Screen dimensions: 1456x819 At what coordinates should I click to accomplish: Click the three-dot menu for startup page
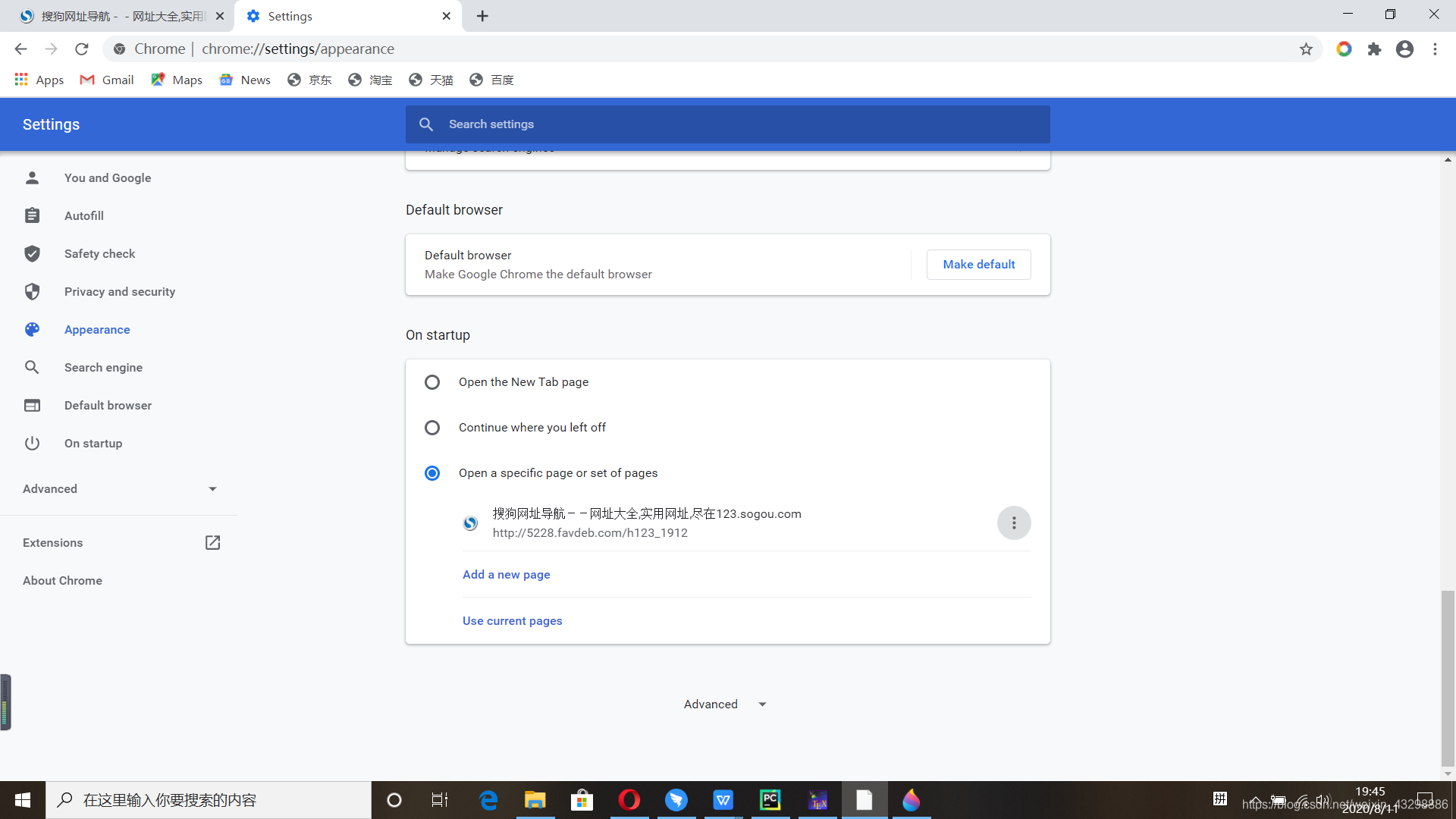click(x=1014, y=522)
